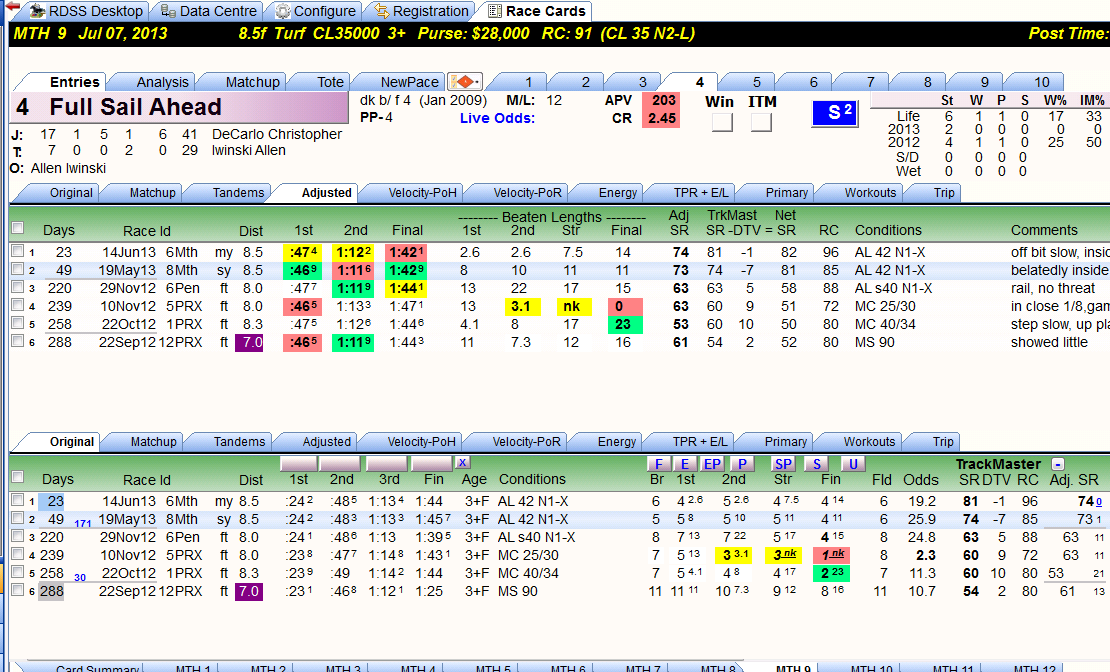Switch lower panel to Trip tab
This screenshot has height=672, width=1110.
[x=943, y=442]
